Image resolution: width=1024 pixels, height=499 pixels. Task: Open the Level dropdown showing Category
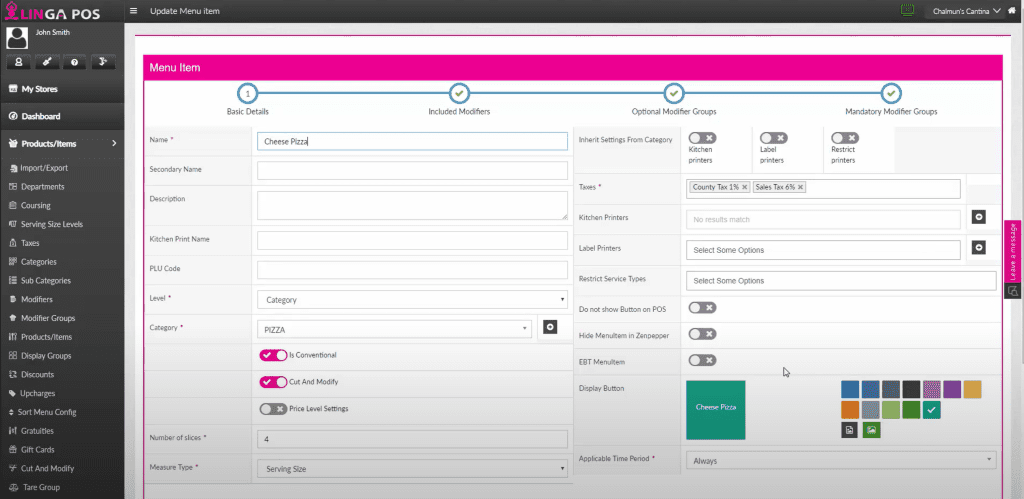[x=412, y=299]
